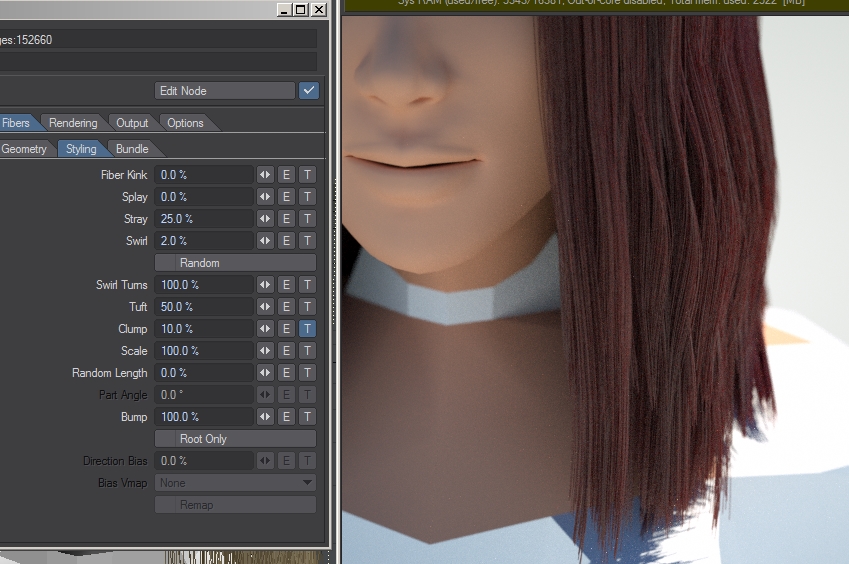Open texture T button for Swirl Turns
Screen dimensions: 849x564
click(307, 285)
